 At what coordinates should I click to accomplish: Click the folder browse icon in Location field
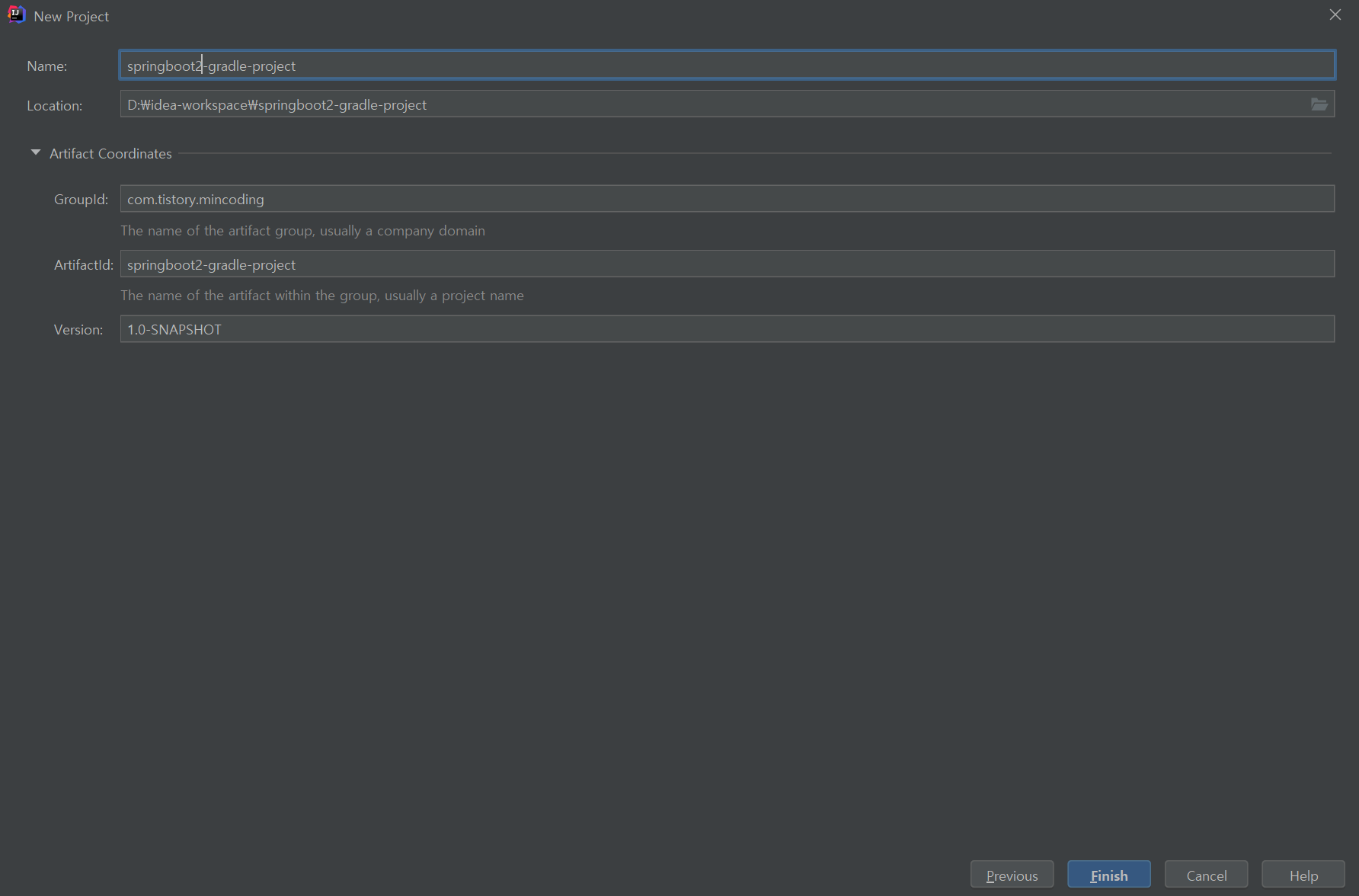1319,104
